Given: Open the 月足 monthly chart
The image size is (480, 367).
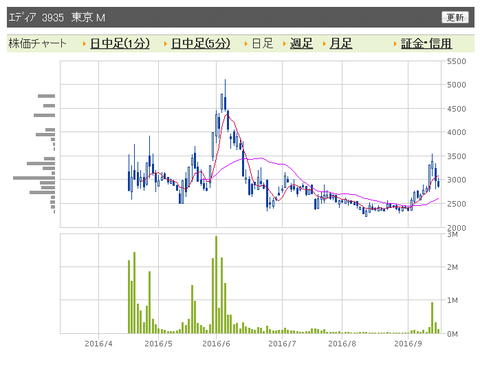Looking at the screenshot, I should 341,43.
